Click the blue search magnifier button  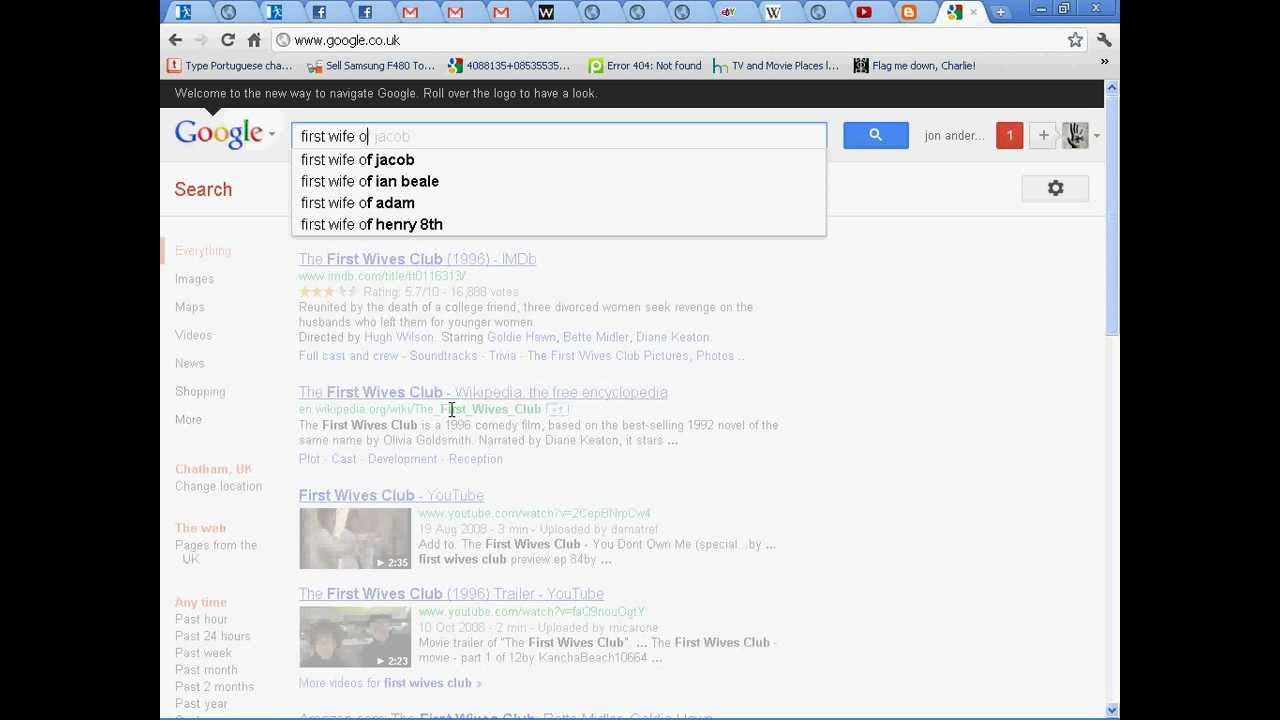[x=875, y=135]
